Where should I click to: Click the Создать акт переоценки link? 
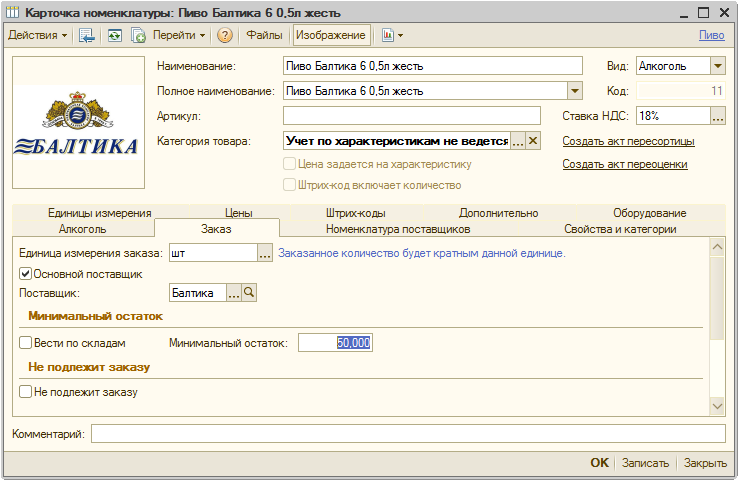(625, 164)
